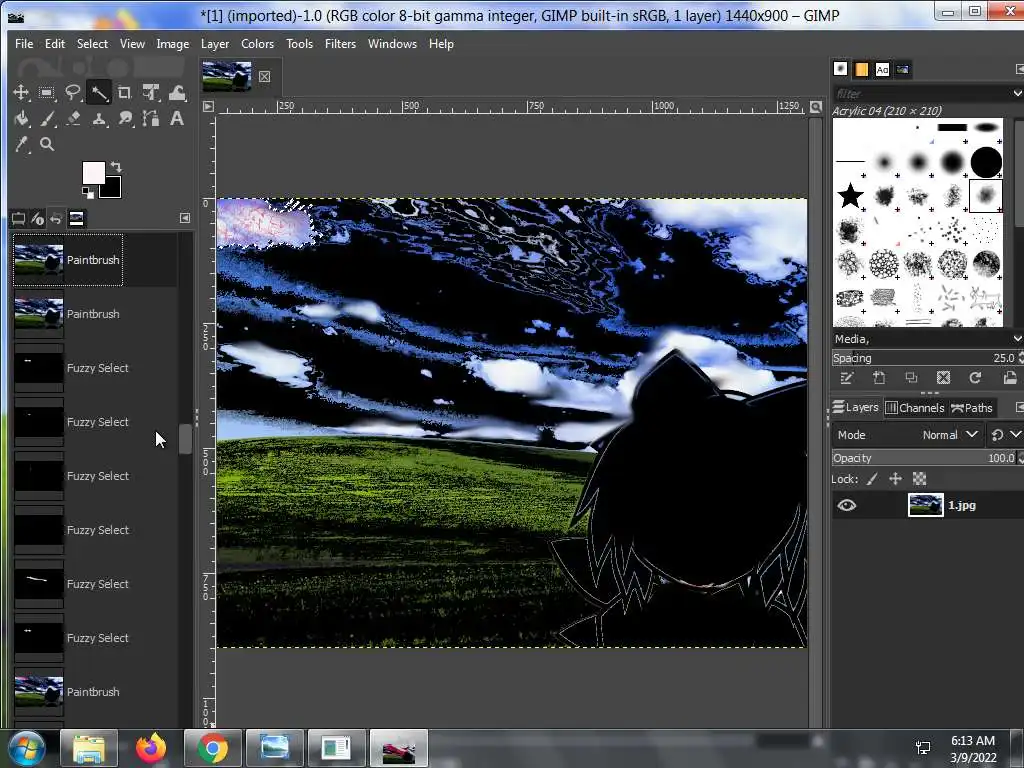Open the Device Status tab
1024x768 pixels.
[x=37, y=219]
